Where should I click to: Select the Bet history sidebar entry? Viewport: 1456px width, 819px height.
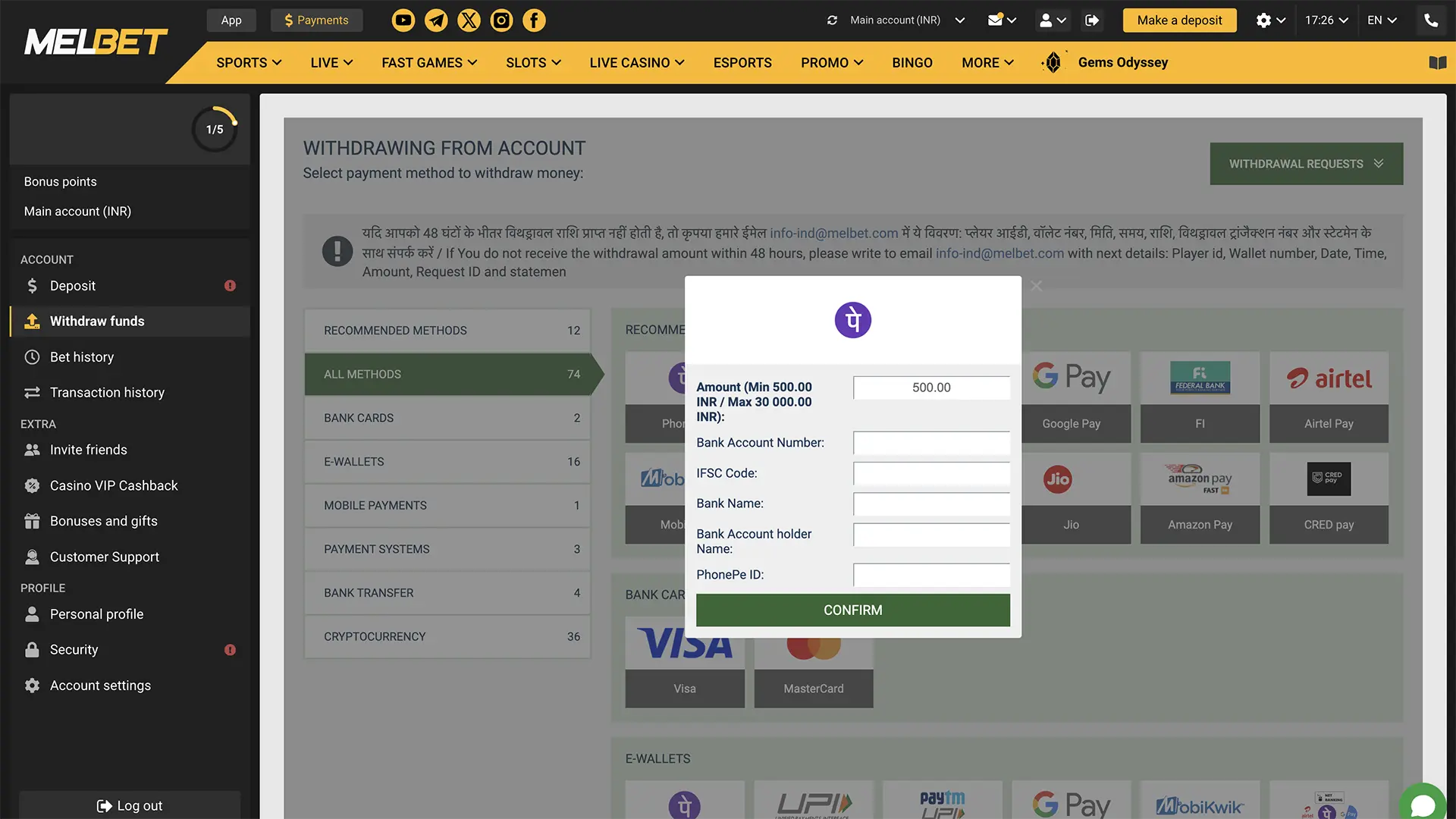[x=81, y=356]
